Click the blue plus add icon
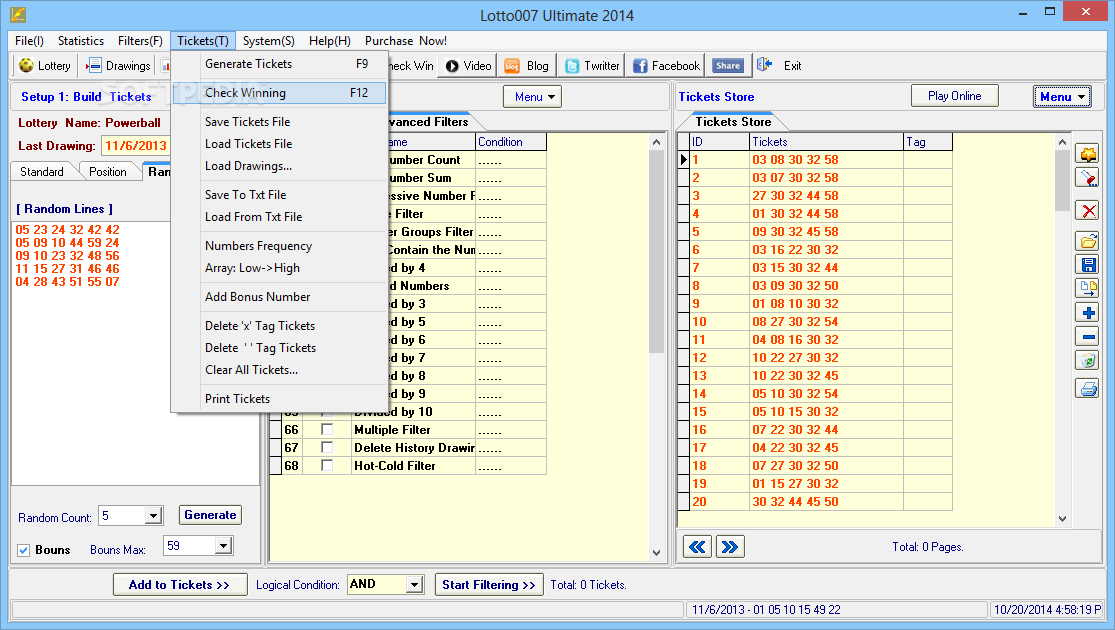Viewport: 1115px width, 630px height. [1087, 312]
